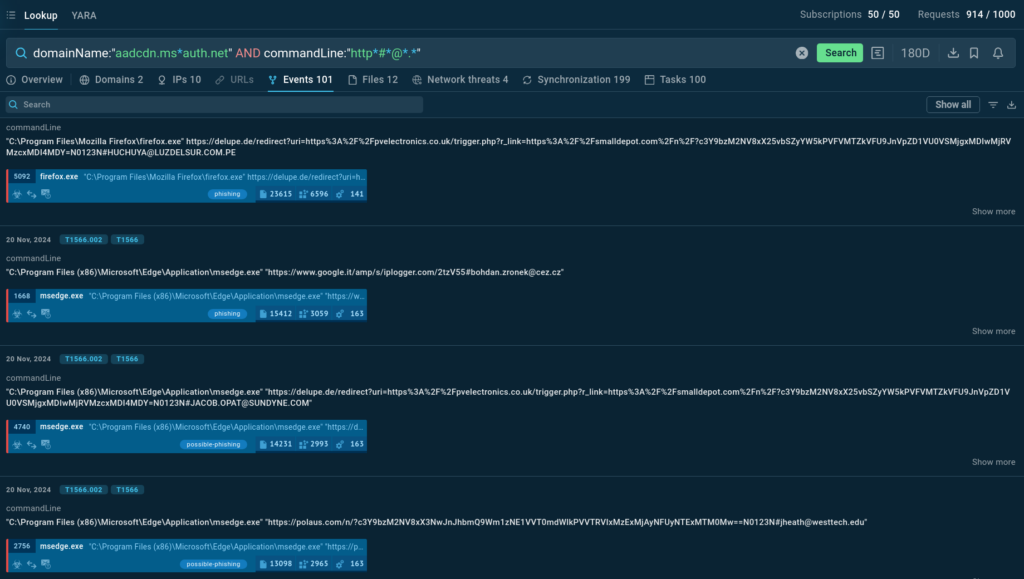Clear the search query with the X icon

(802, 53)
